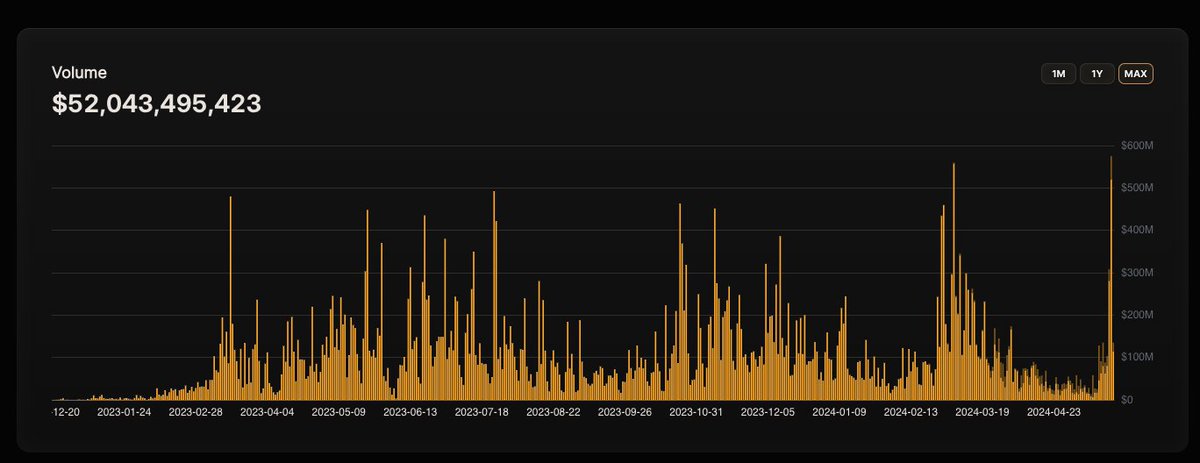This screenshot has width=1200, height=463.
Task: Click the March 2024 peak bar above $500M
Action: click(954, 281)
